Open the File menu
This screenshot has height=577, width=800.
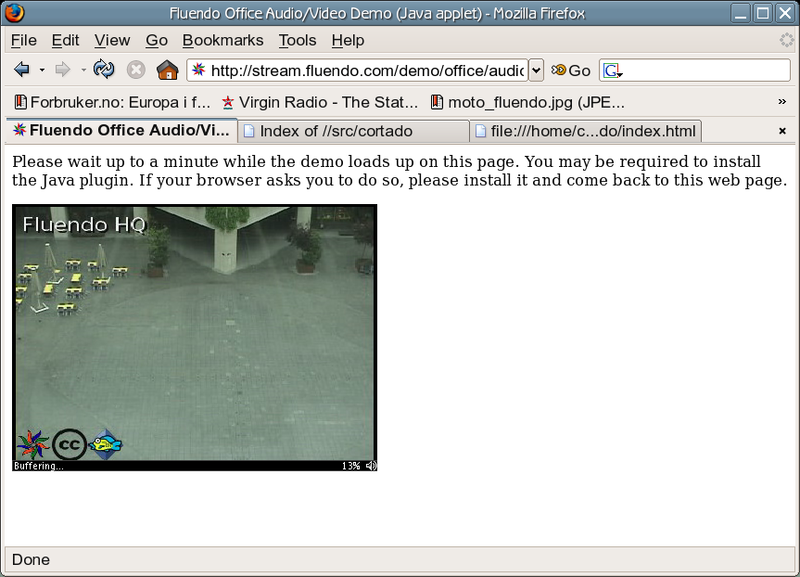click(x=24, y=40)
